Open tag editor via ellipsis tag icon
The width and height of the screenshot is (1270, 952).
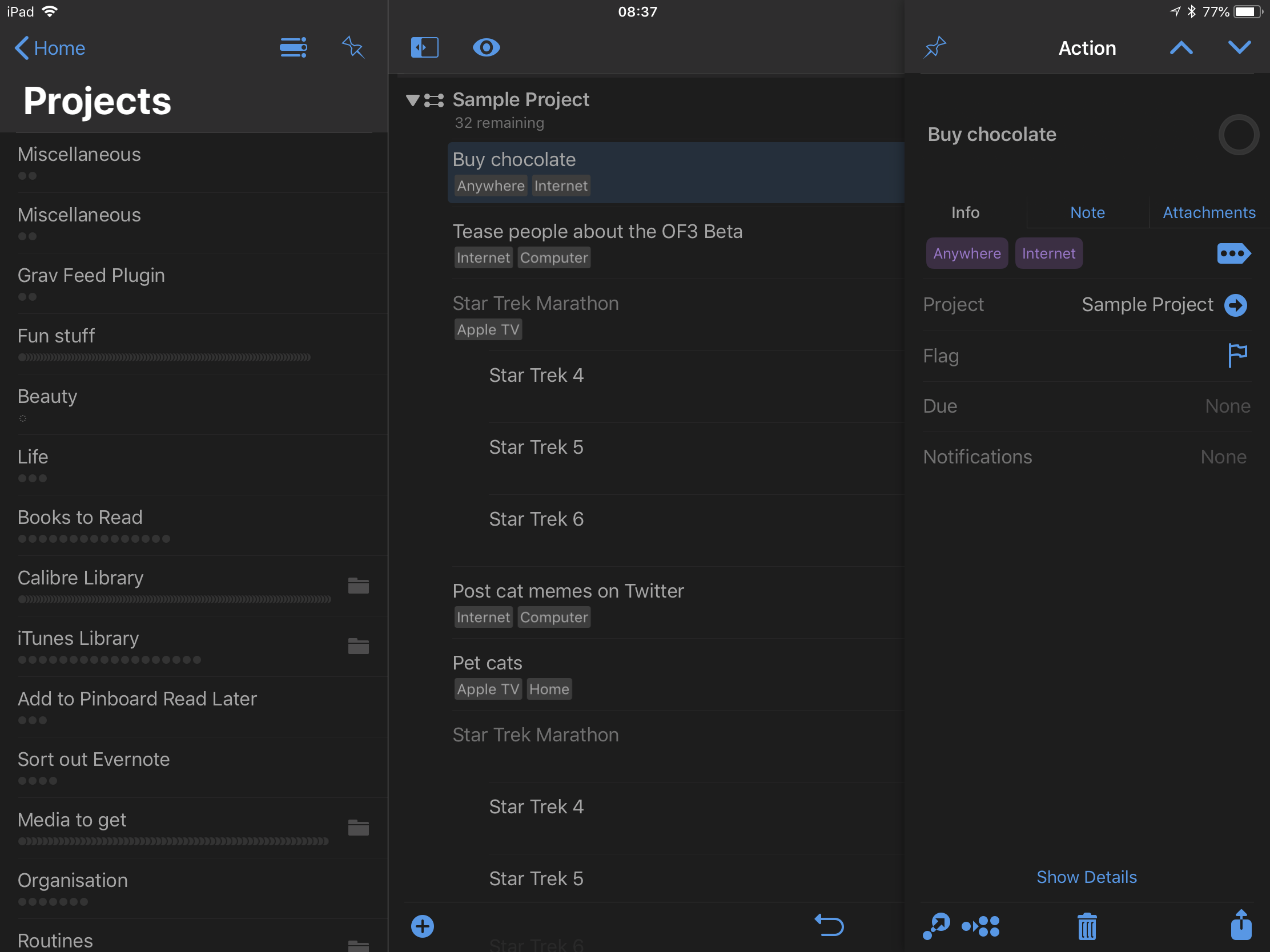point(1233,253)
